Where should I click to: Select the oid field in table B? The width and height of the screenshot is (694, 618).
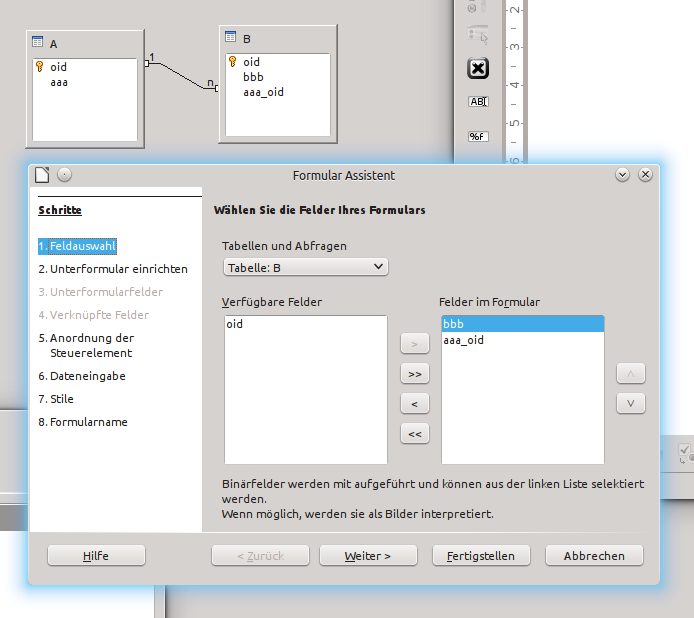tap(251, 62)
